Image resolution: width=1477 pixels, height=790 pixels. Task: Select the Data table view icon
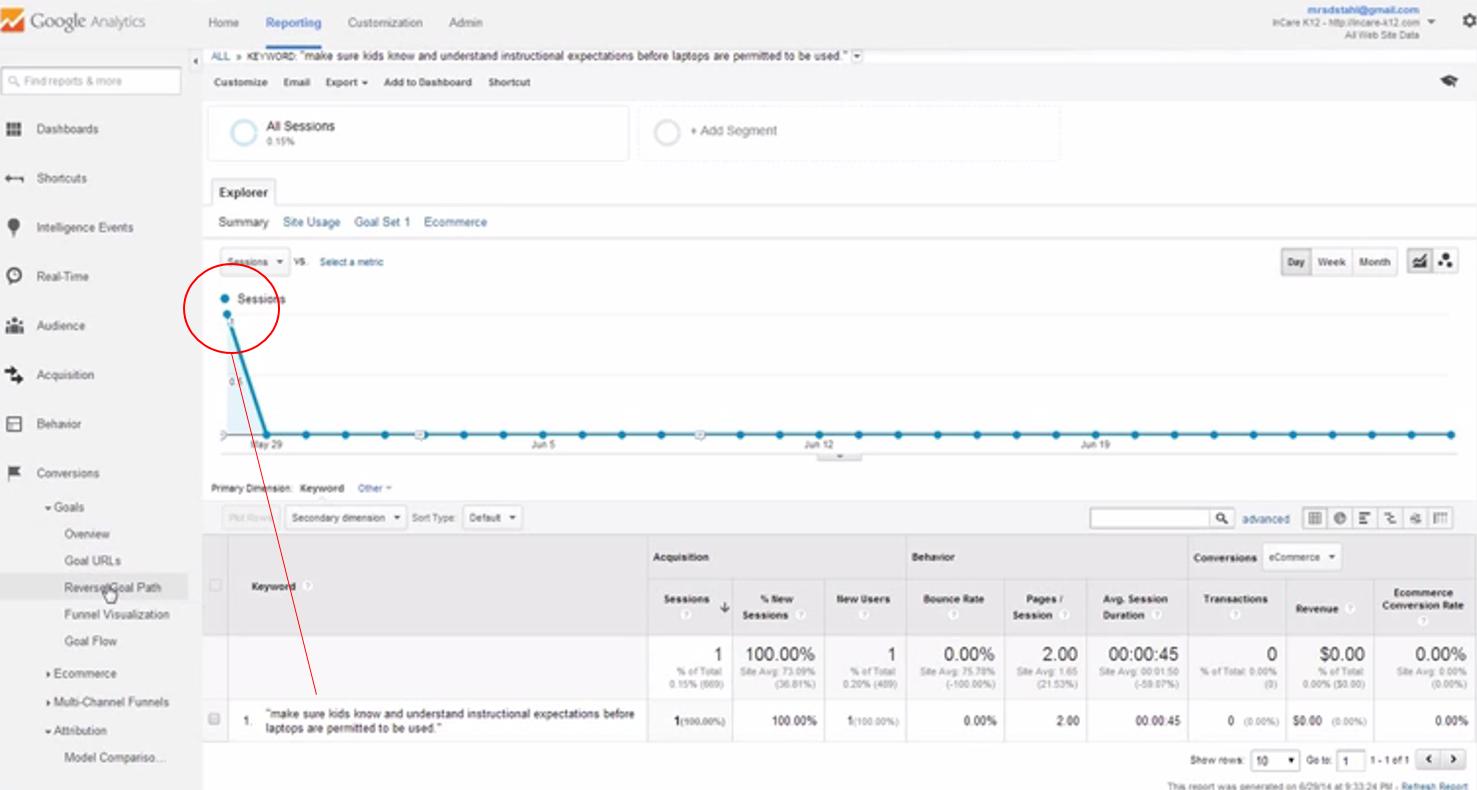1315,518
